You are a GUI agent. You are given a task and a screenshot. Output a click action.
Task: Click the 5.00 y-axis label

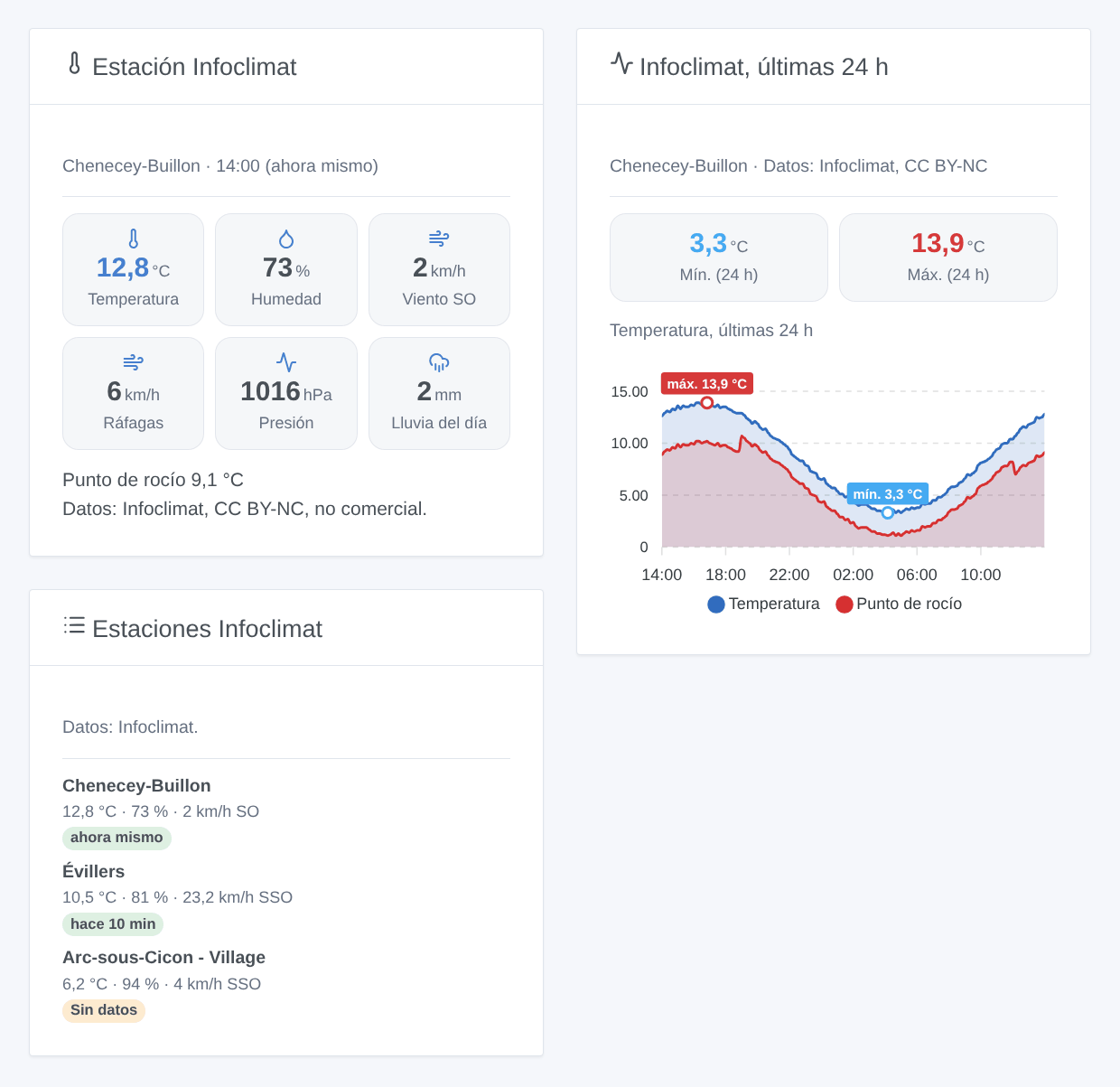coord(633,495)
